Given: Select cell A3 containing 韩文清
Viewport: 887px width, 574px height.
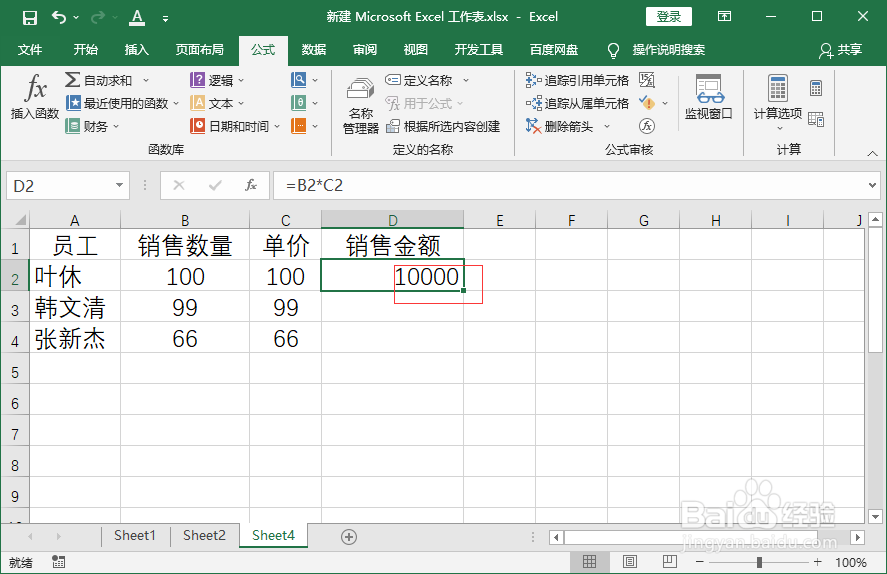Looking at the screenshot, I should (x=75, y=307).
